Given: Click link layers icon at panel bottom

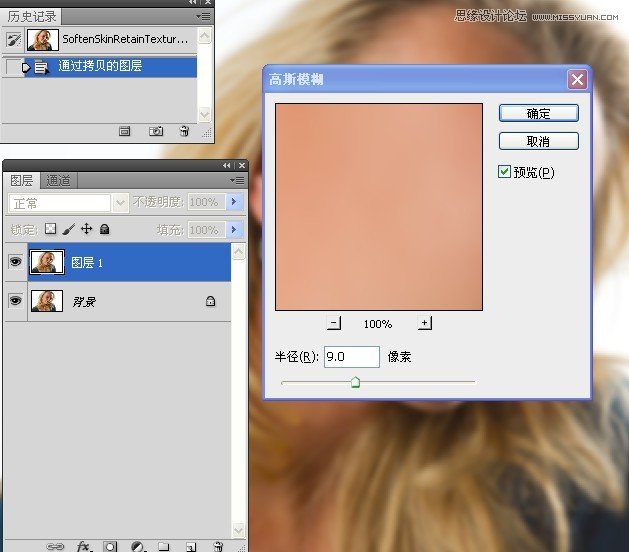Looking at the screenshot, I should point(55,546).
